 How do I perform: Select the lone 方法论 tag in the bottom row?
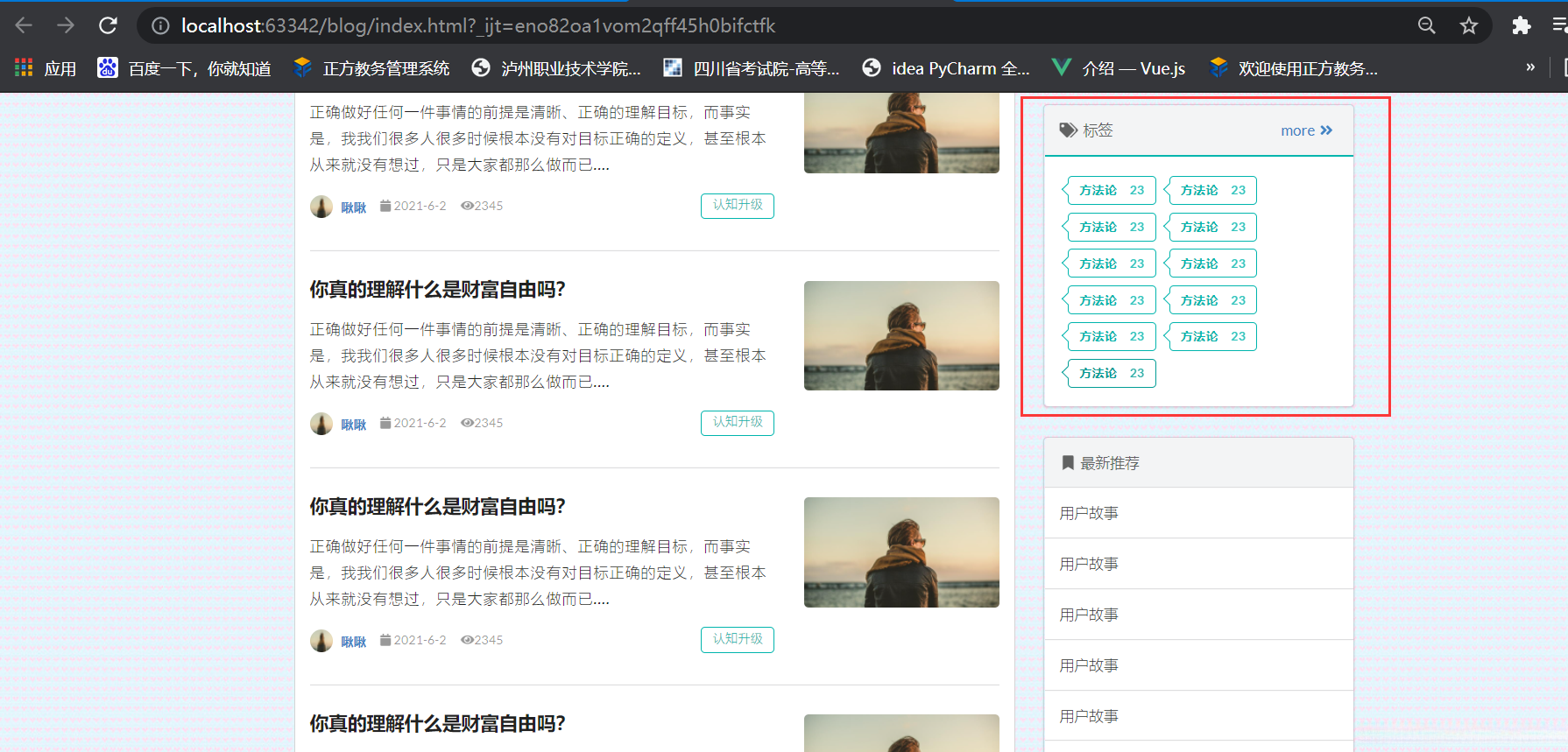coord(1111,373)
